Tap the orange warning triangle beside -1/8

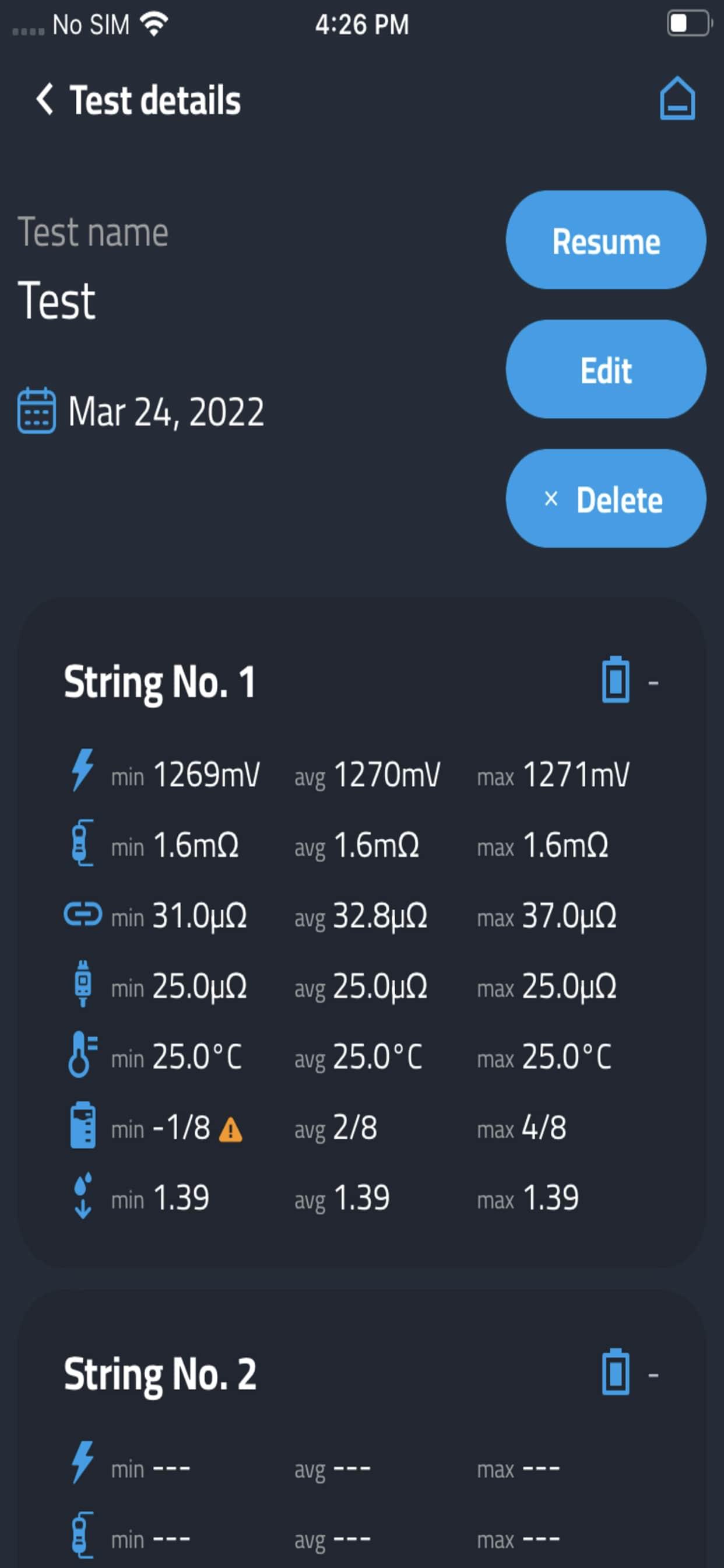231,1130
